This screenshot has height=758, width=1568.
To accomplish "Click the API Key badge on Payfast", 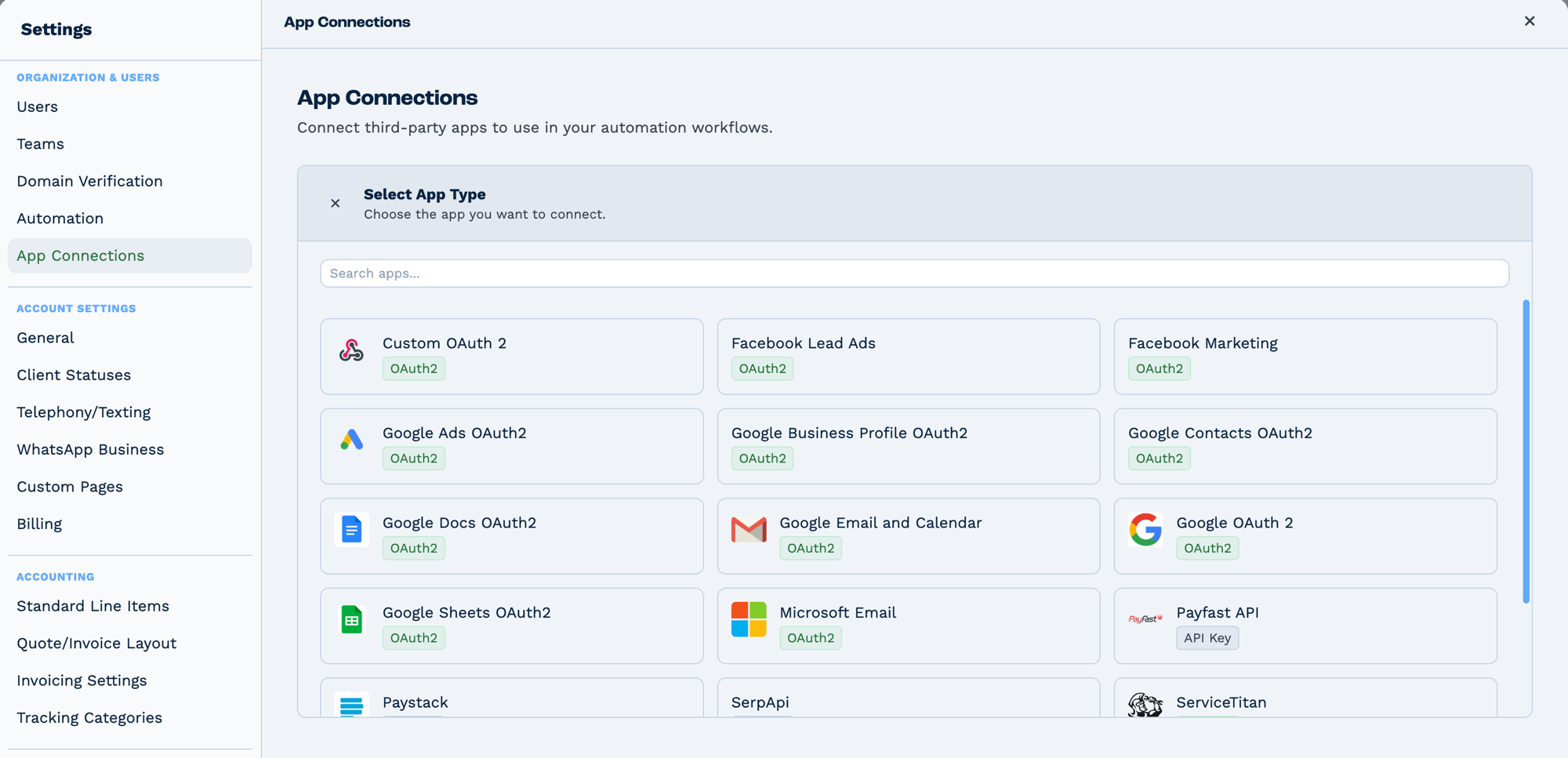I will [1207, 638].
